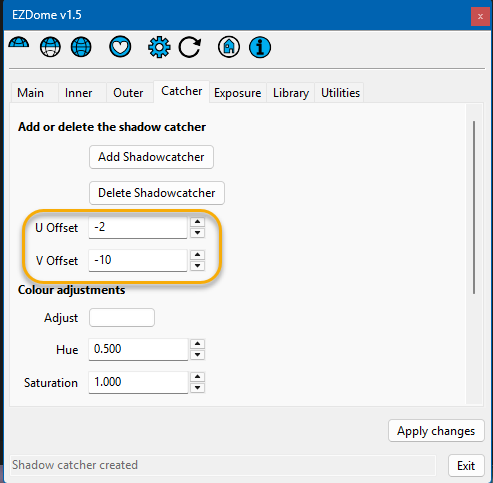
Task: Open the Adjust colour swatch
Action: pos(122,317)
